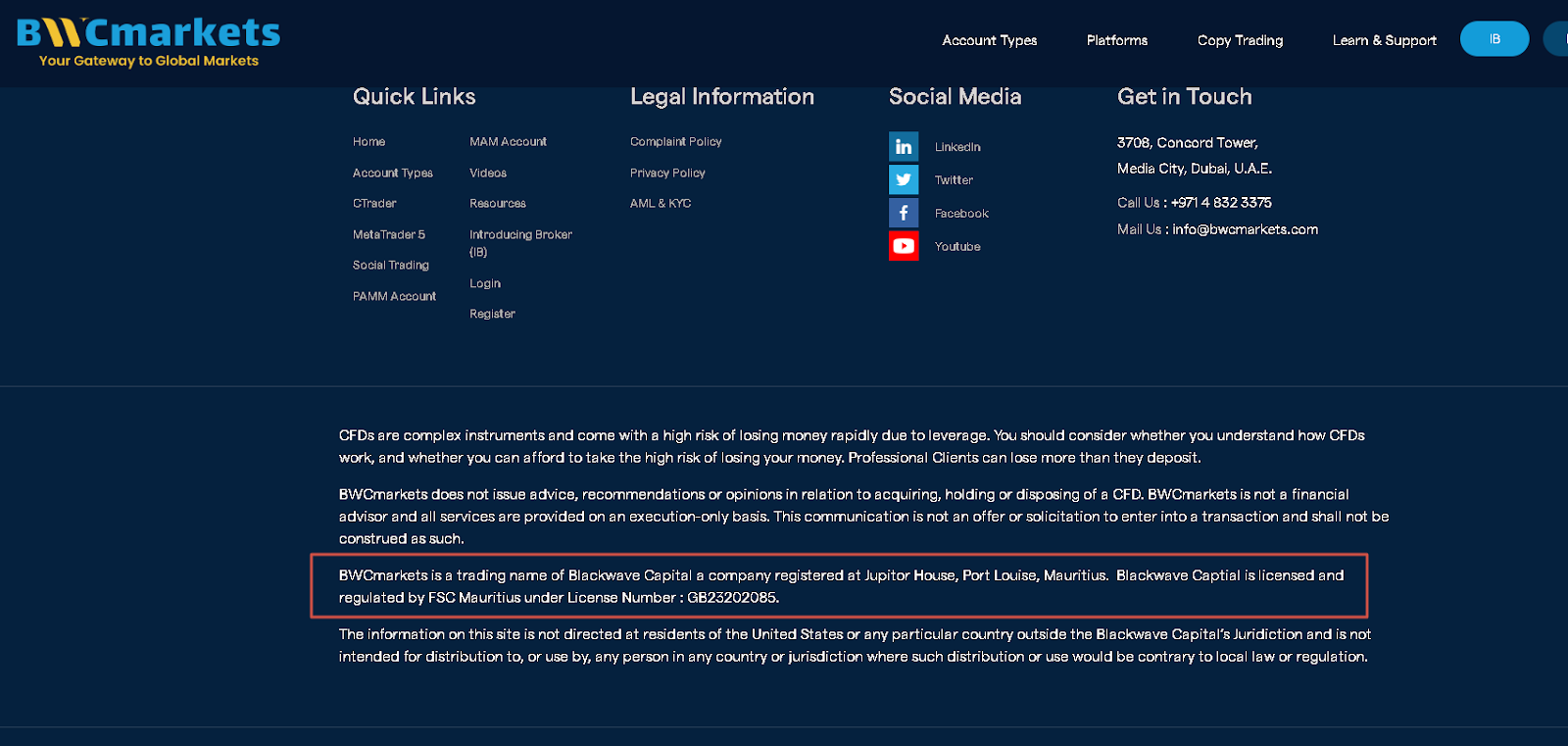Click the Facebook text link
The width and height of the screenshot is (1568, 746).
click(961, 214)
